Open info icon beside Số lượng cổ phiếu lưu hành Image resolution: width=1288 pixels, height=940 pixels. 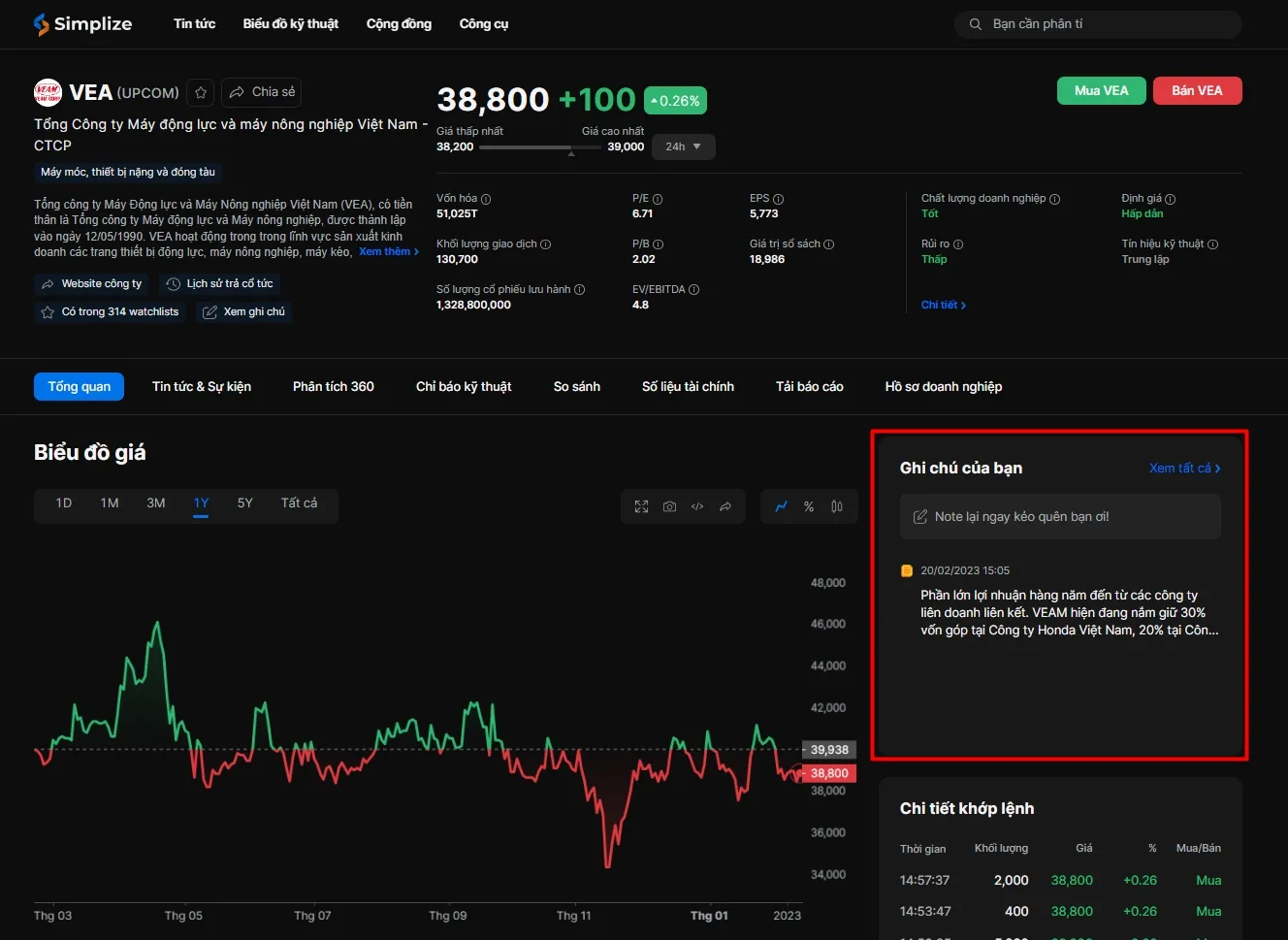coord(579,290)
